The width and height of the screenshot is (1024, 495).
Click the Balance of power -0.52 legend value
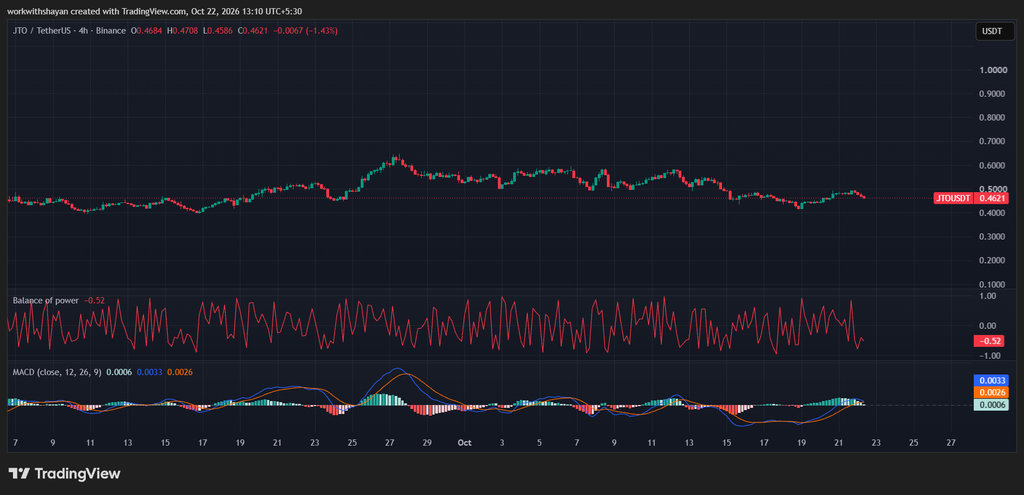click(x=95, y=300)
